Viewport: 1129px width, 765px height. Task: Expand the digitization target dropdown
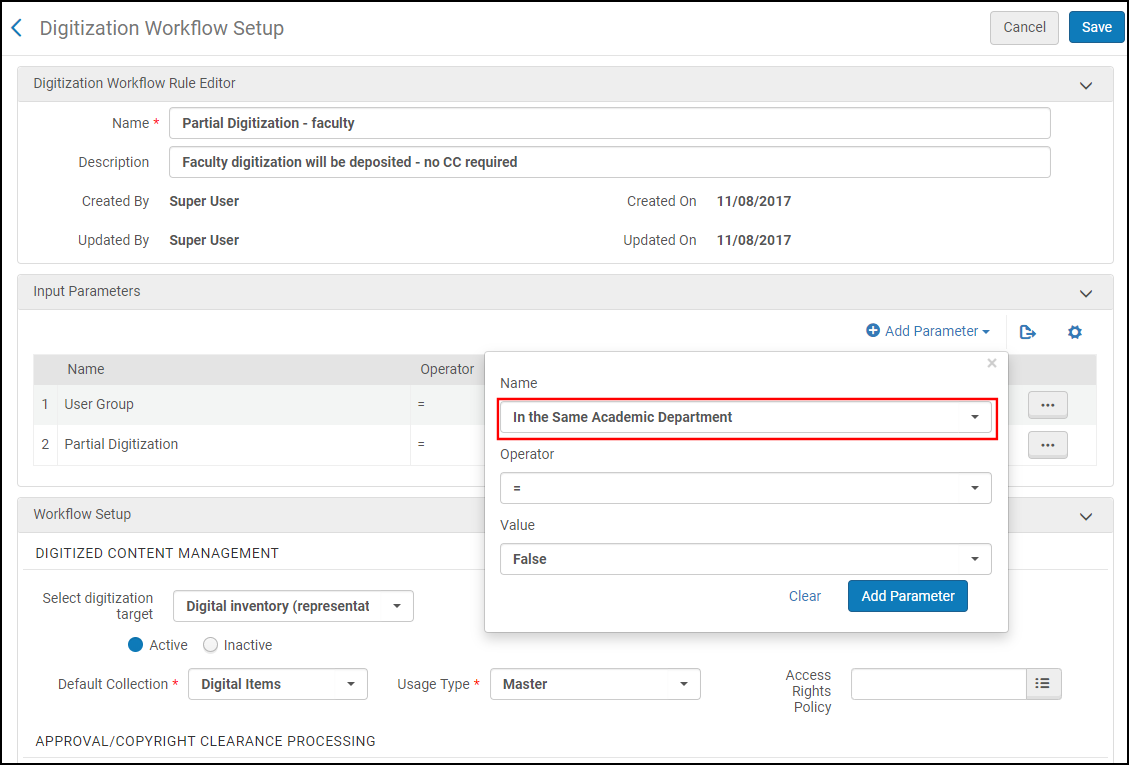[293, 606]
